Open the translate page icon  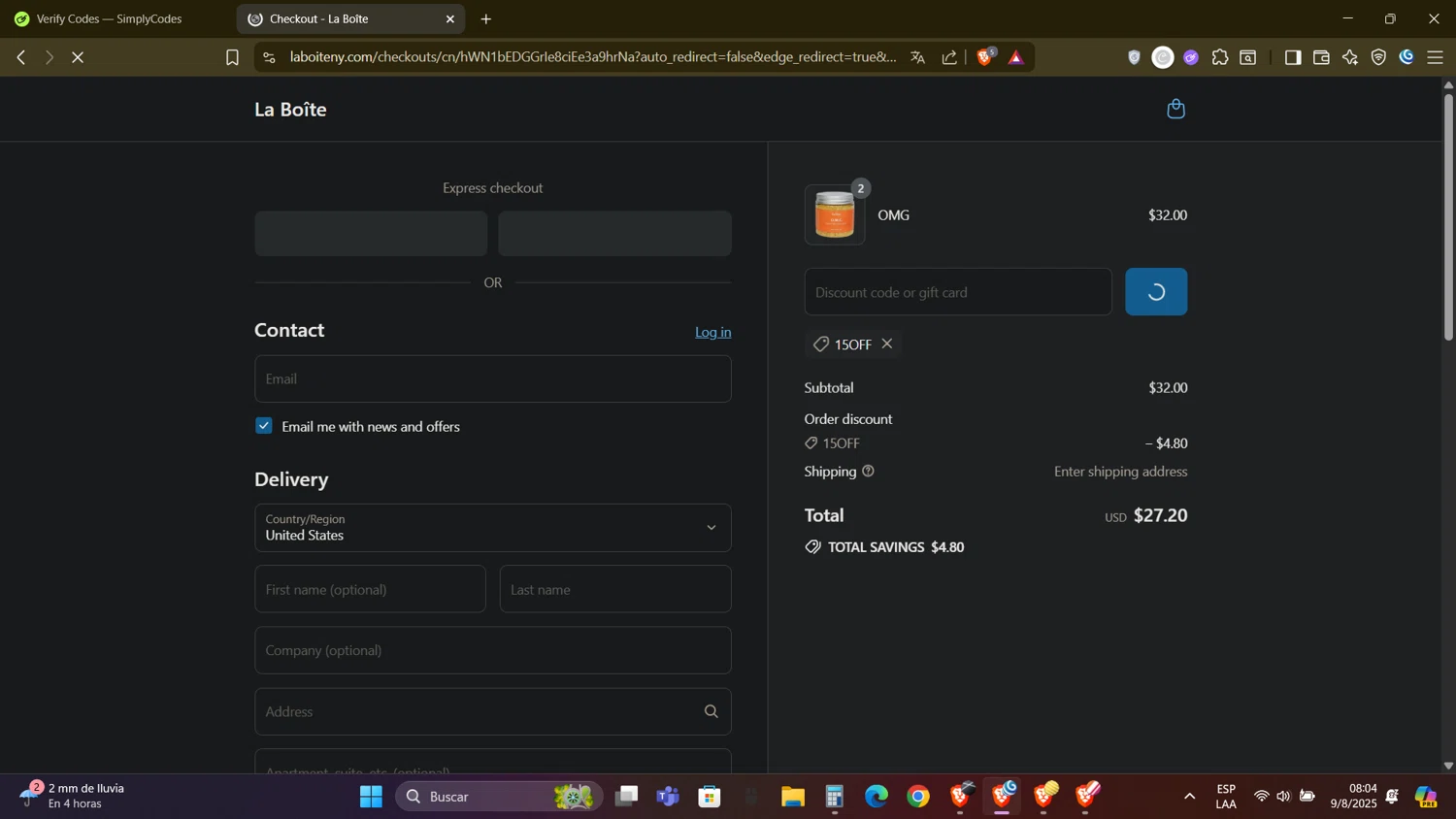pyautogui.click(x=917, y=57)
